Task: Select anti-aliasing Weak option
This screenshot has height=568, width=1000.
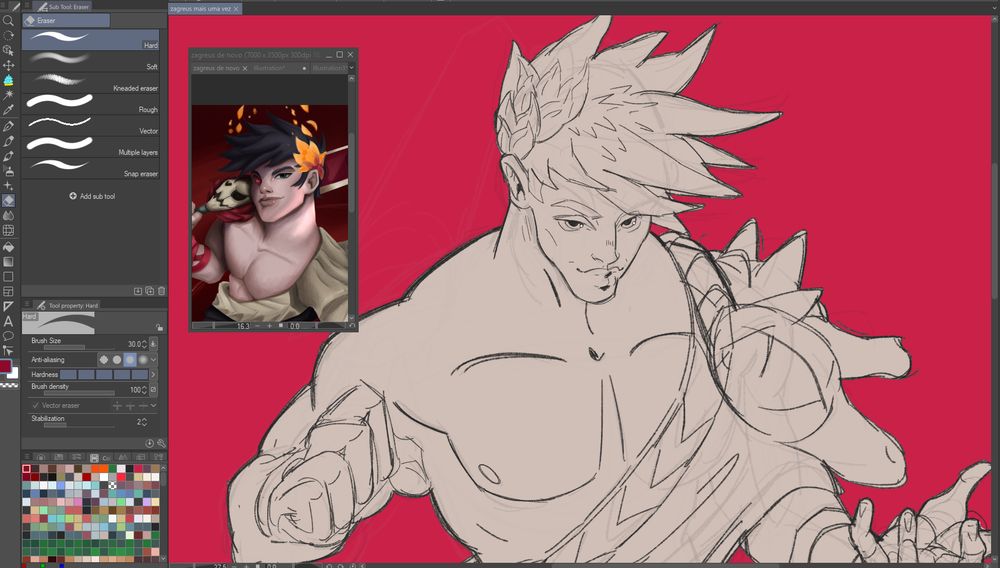Action: pos(117,360)
